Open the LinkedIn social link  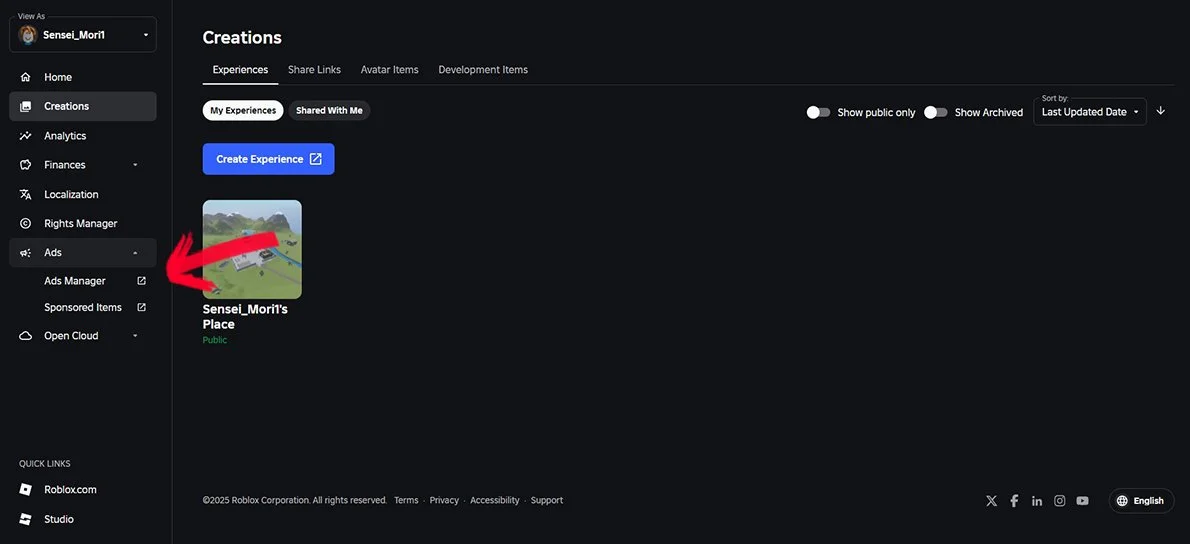coord(1037,501)
